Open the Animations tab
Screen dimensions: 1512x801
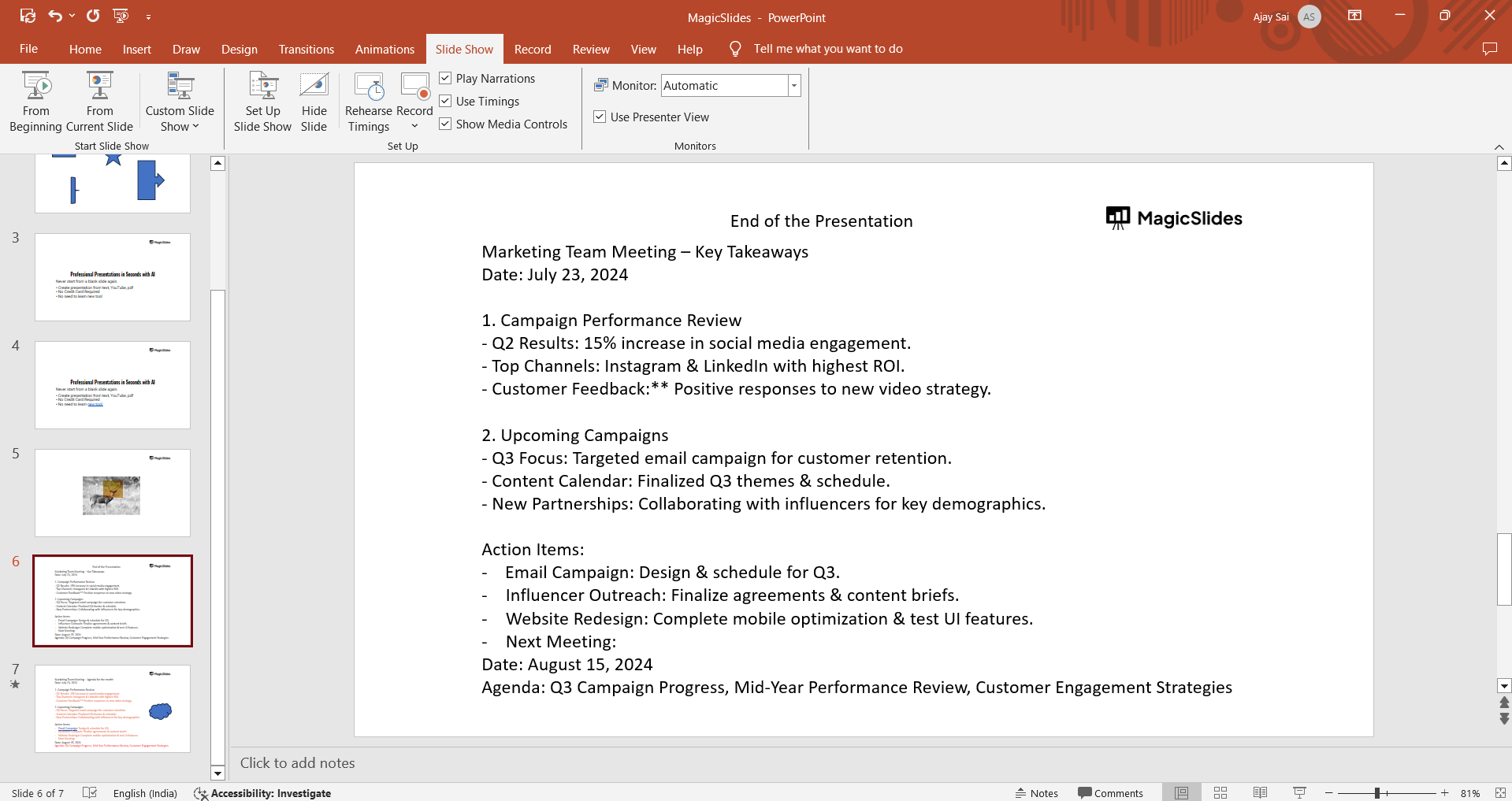point(385,49)
